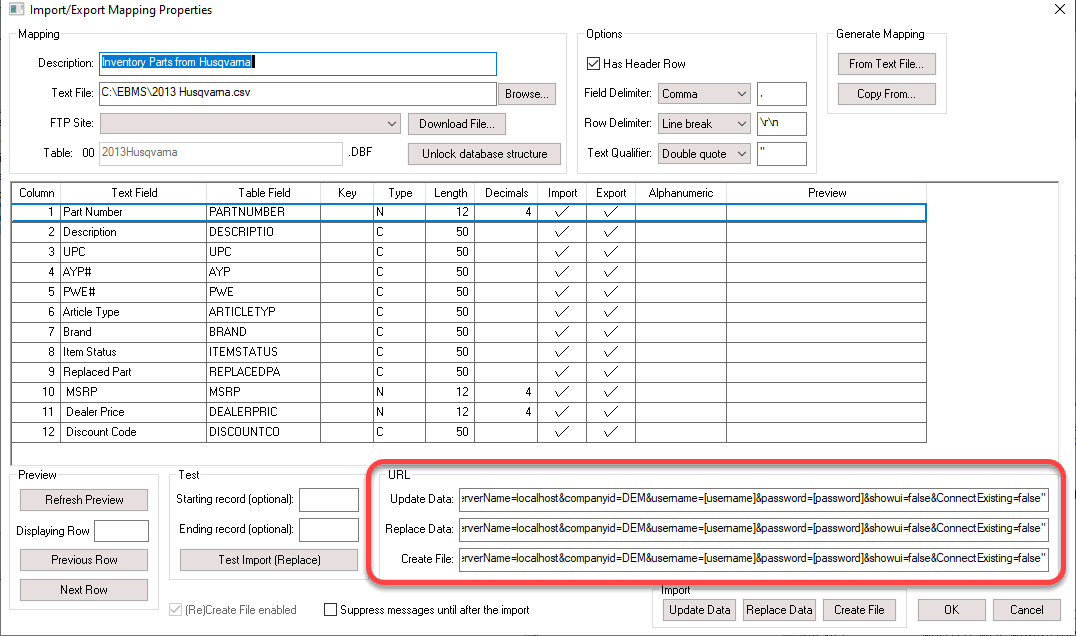The height and width of the screenshot is (636, 1076).
Task: Click the Description input field
Action: pos(298,63)
